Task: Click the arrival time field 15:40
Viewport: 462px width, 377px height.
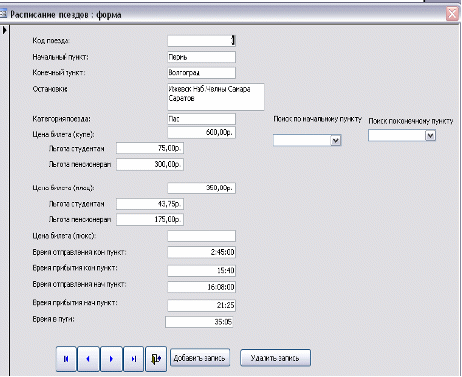Action: pos(201,270)
